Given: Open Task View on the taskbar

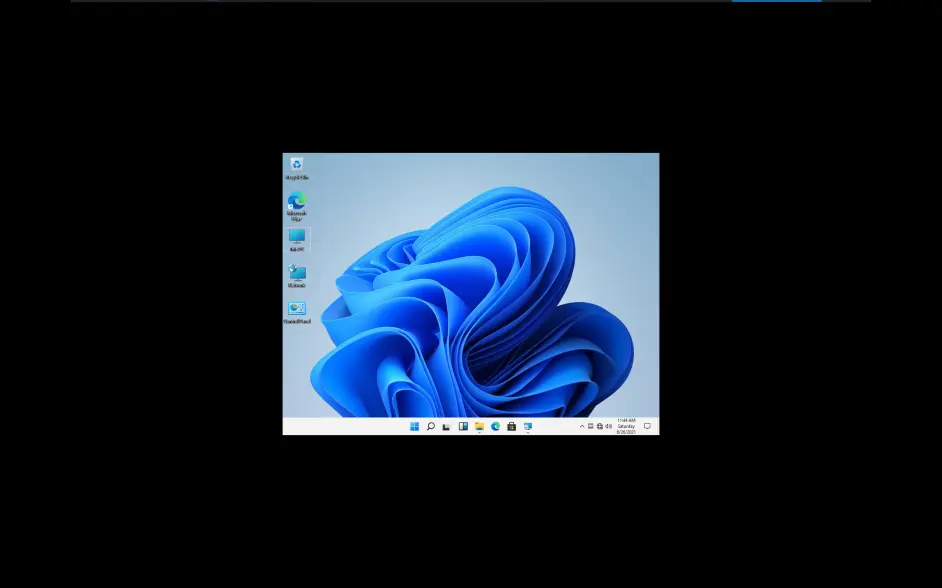Looking at the screenshot, I should (x=446, y=426).
